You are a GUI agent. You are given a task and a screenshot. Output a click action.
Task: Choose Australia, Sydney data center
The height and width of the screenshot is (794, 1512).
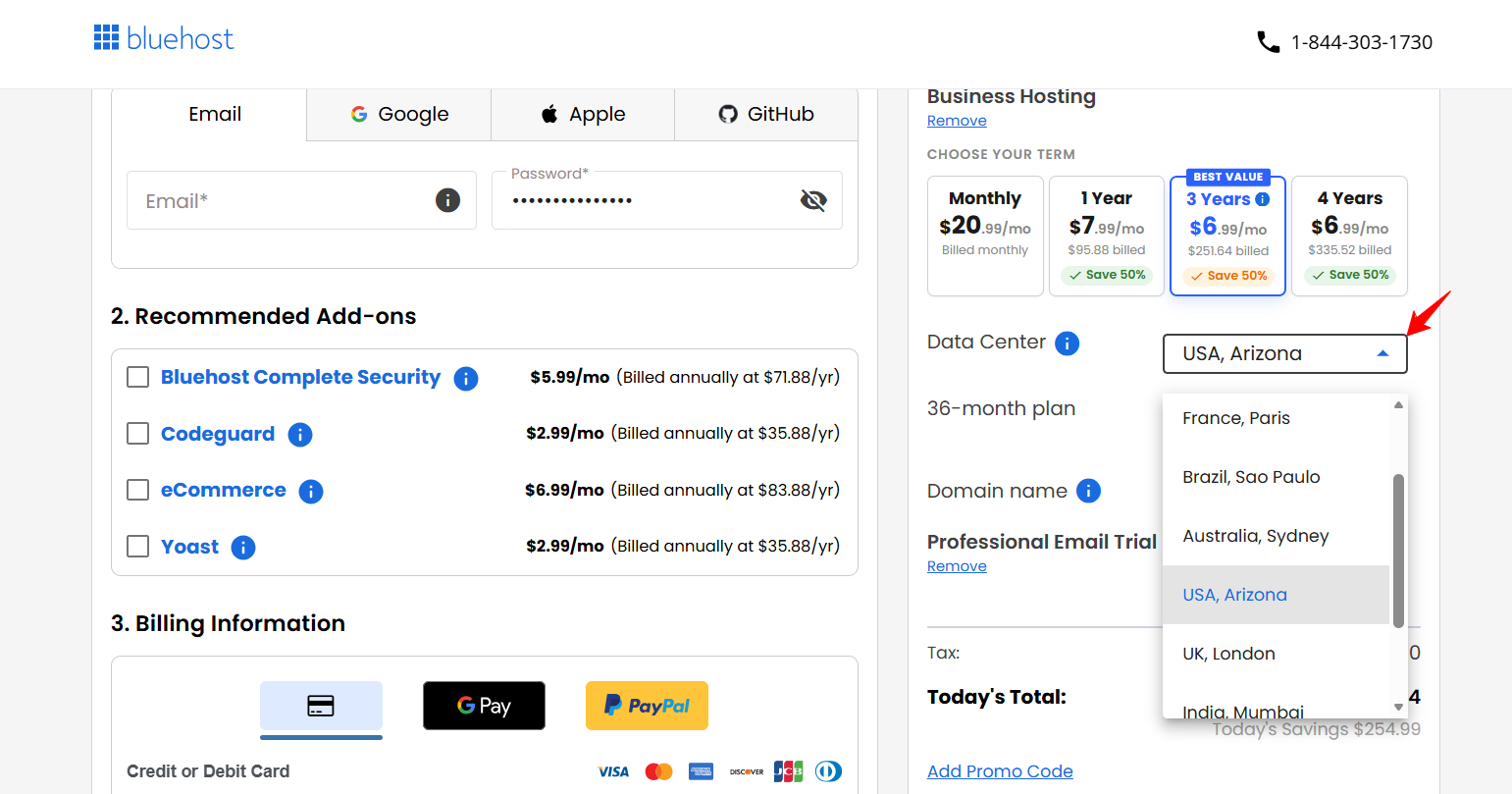coord(1276,536)
